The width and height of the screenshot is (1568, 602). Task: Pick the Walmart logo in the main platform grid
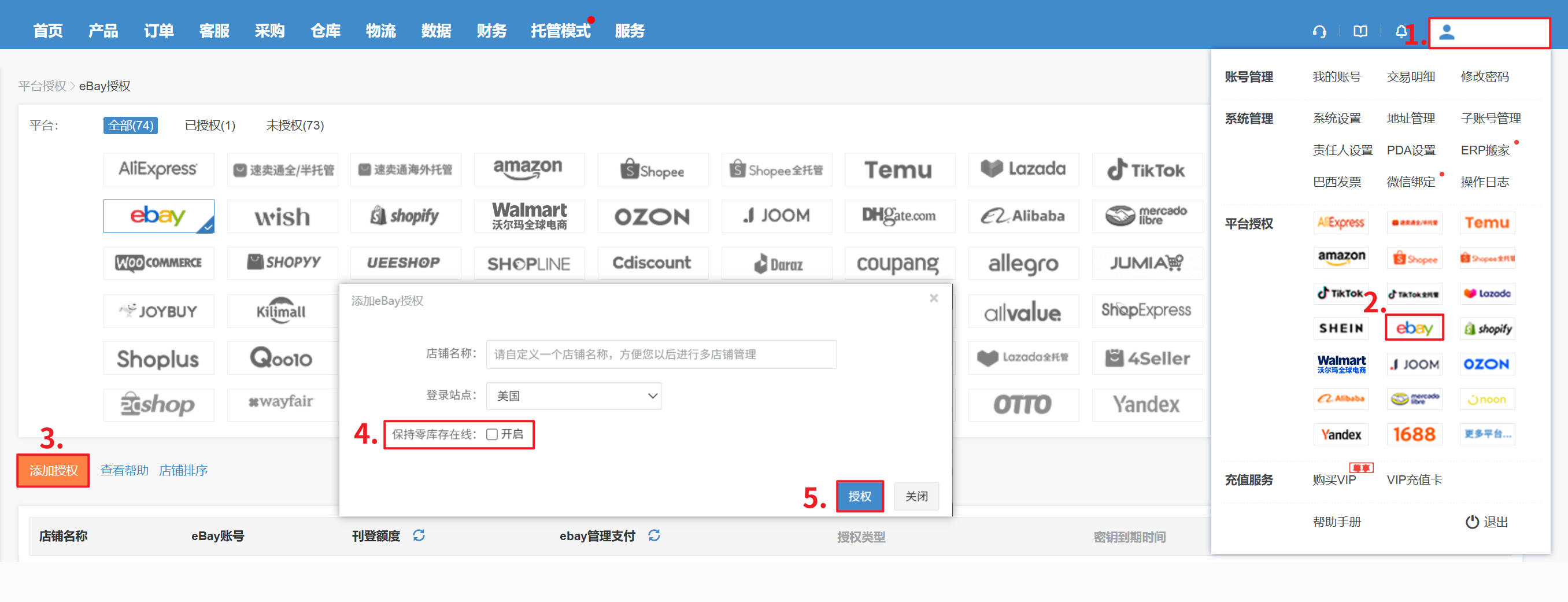pyautogui.click(x=528, y=216)
